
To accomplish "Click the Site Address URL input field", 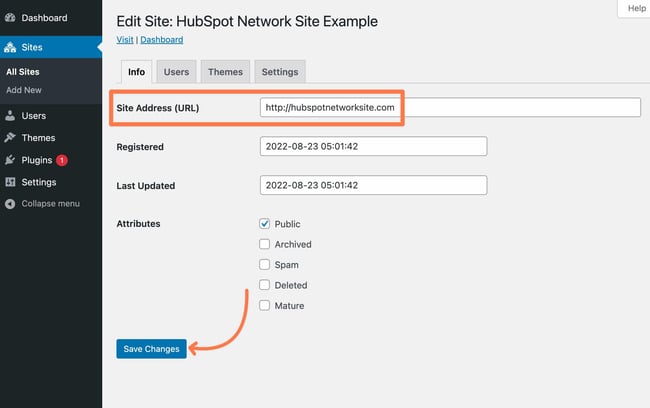I will pos(450,107).
